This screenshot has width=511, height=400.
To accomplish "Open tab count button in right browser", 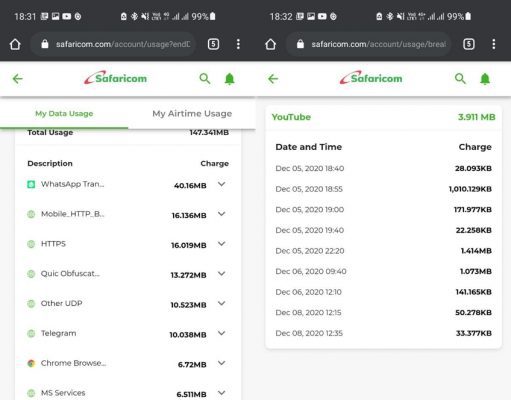I will (469, 44).
